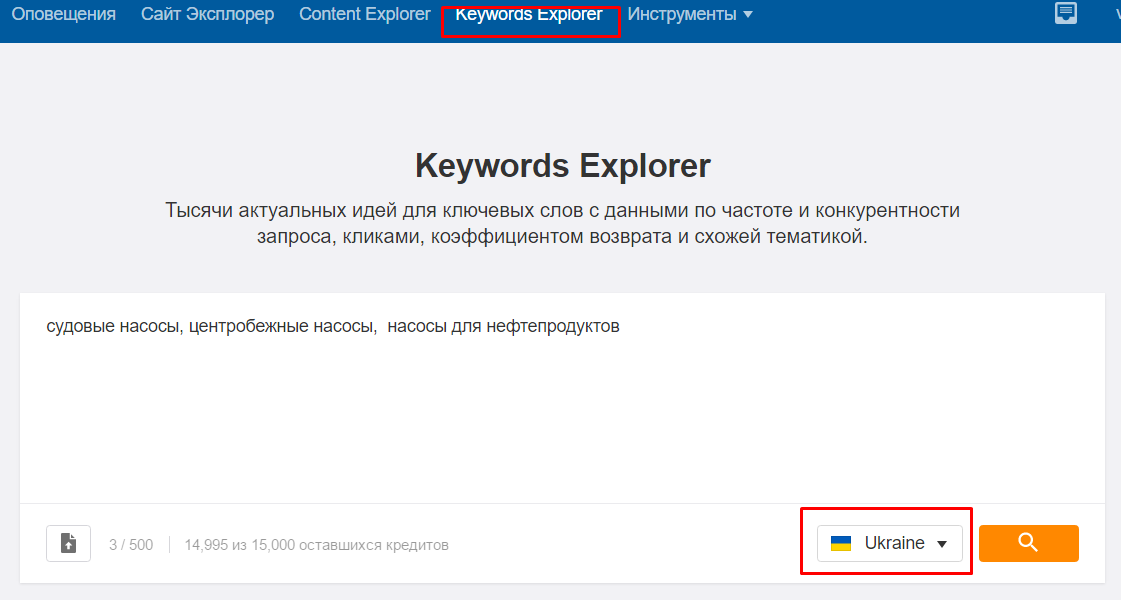Select the magnifier inside the search button
The height and width of the screenshot is (600, 1121).
click(1028, 543)
